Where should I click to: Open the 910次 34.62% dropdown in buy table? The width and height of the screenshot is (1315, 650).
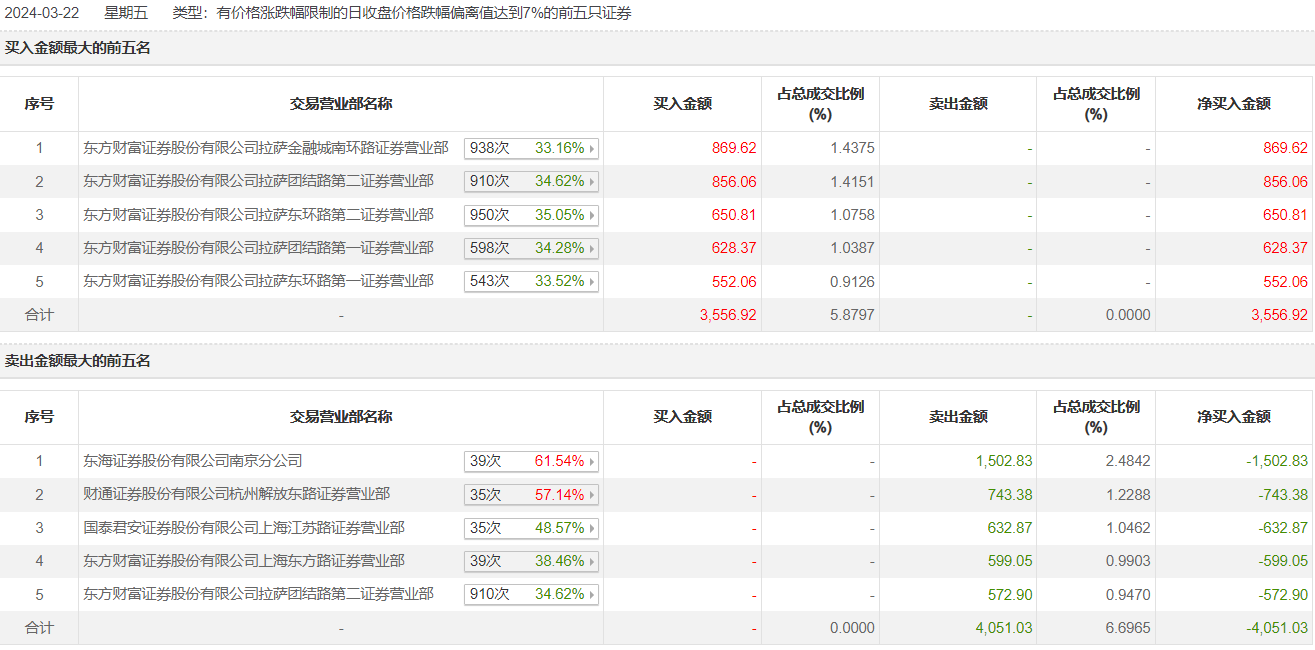pos(531,182)
